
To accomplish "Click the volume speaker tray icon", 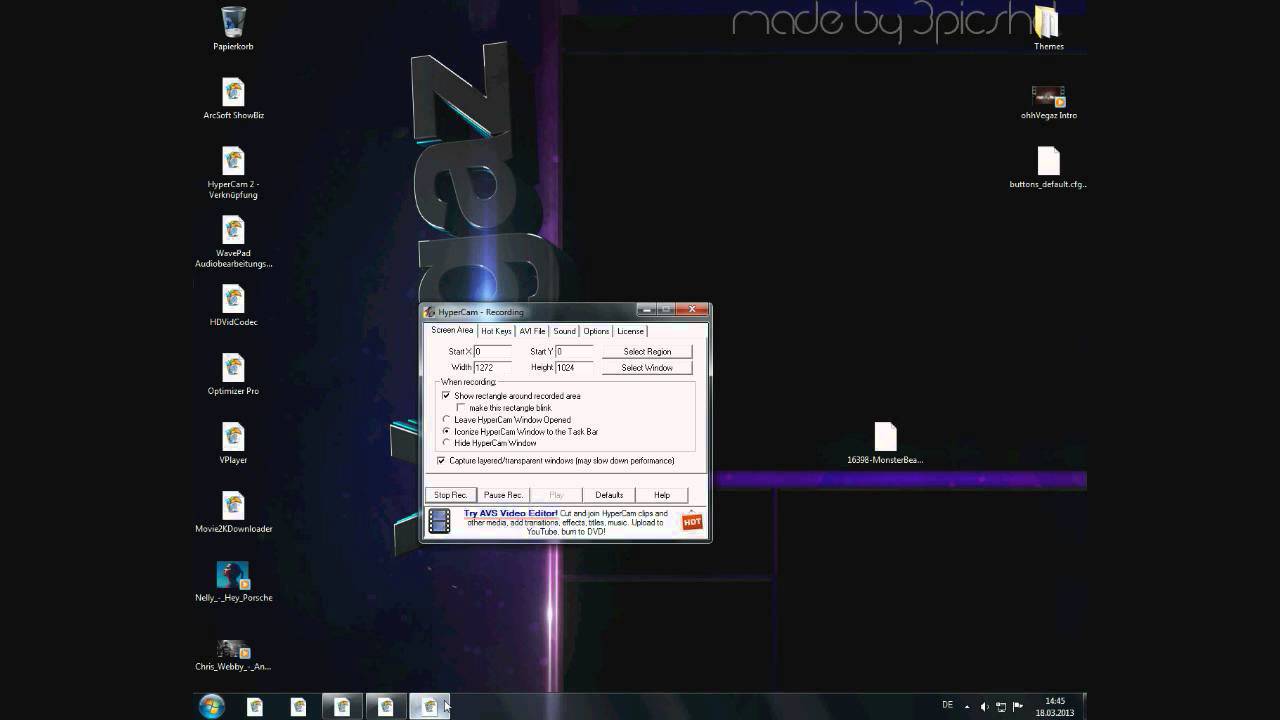I will pos(984,706).
